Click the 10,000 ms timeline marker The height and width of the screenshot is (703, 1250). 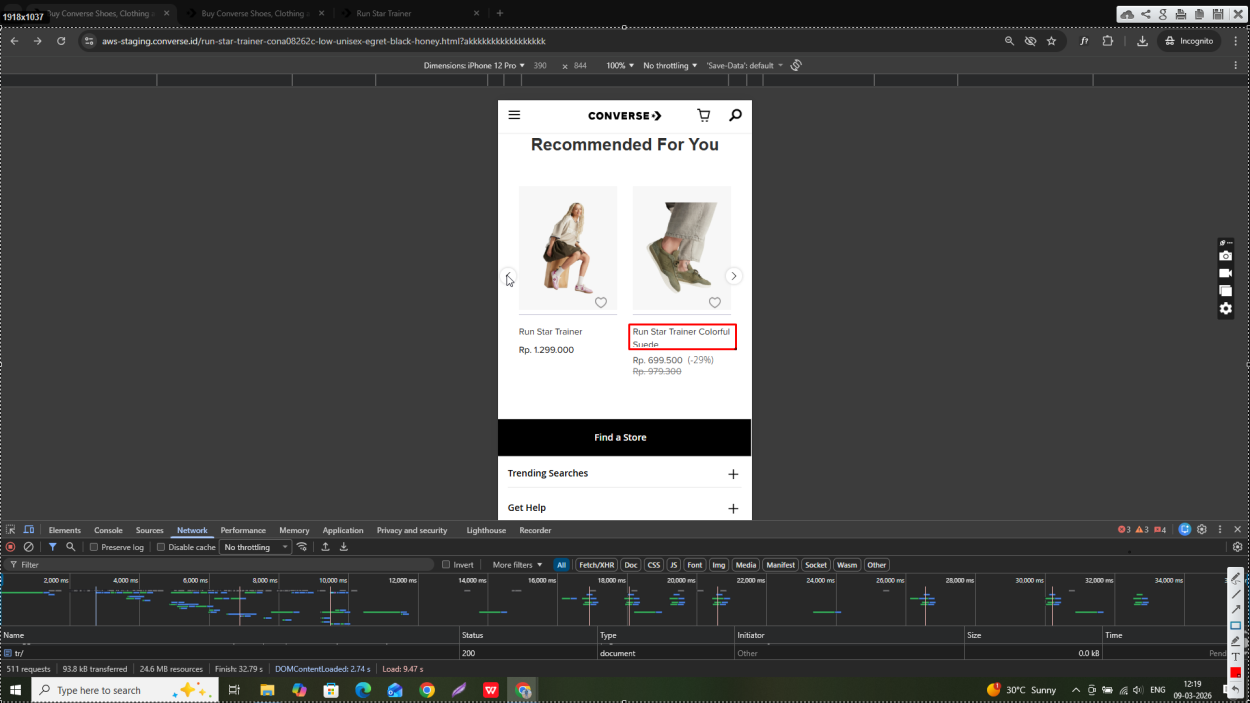click(x=333, y=580)
